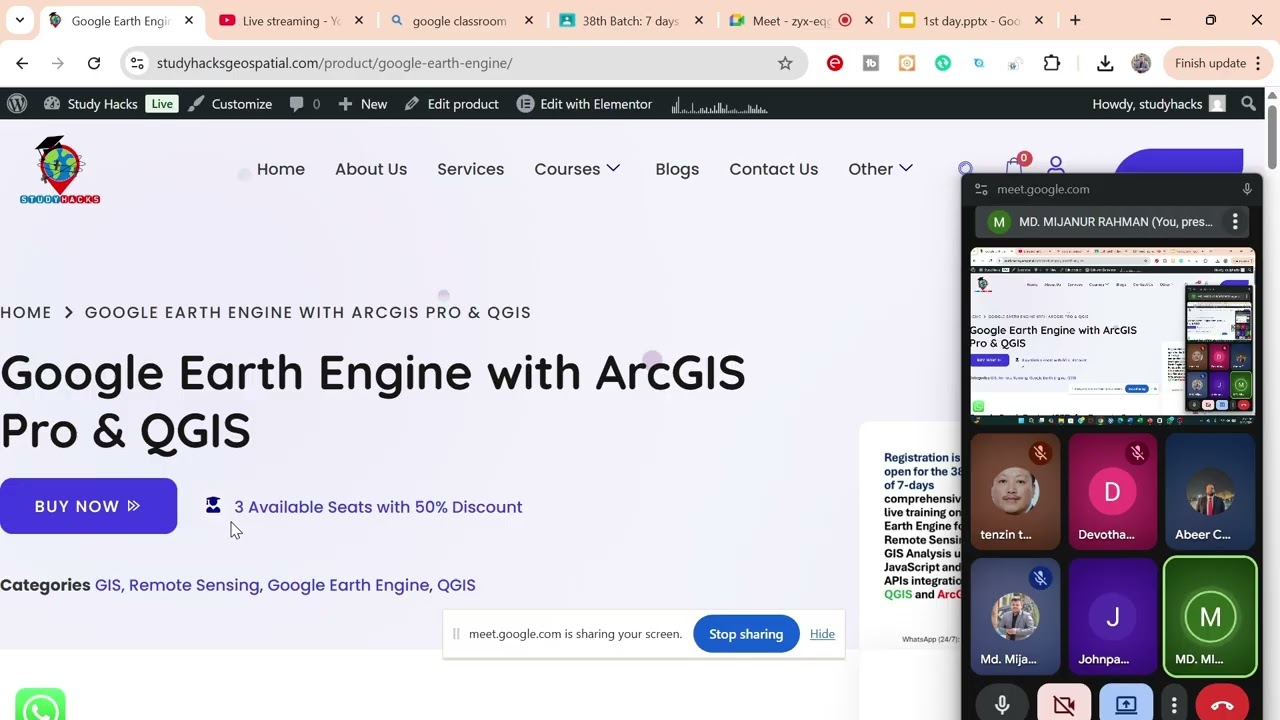Open Meet more options three-dot button

click(1174, 705)
